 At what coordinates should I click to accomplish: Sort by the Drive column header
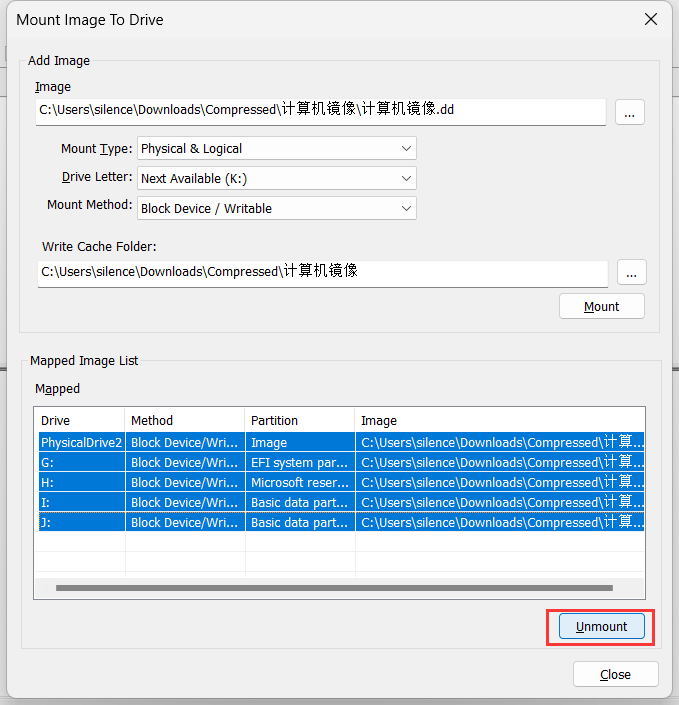79,420
